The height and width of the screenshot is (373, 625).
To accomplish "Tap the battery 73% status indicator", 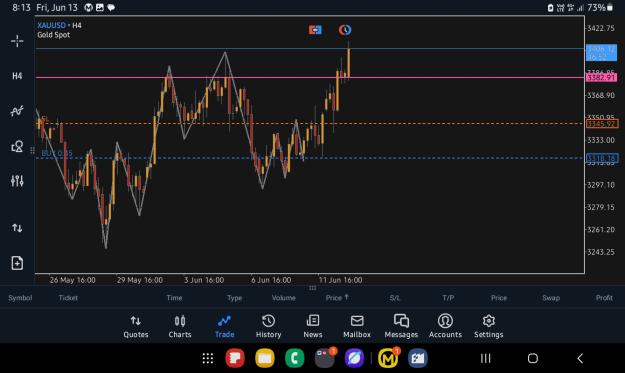I will click(600, 8).
